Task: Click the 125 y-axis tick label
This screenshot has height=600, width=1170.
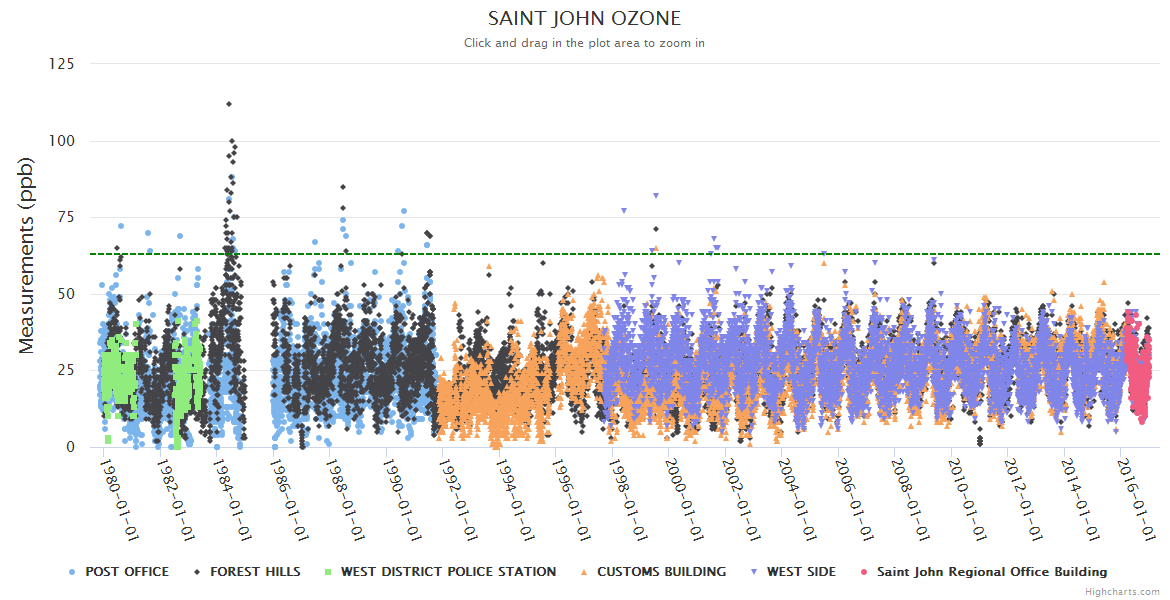Action: pos(61,64)
